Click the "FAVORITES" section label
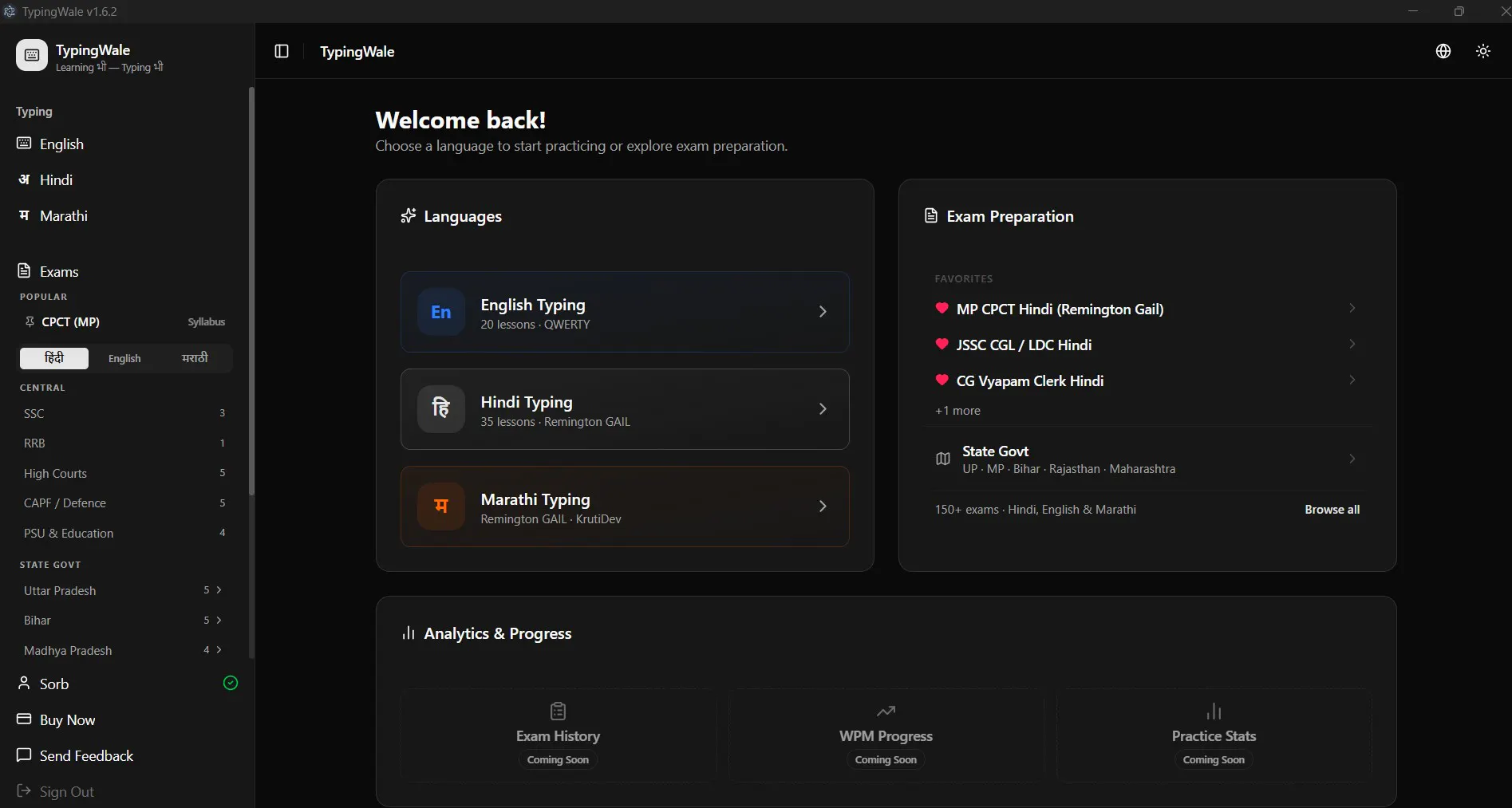The height and width of the screenshot is (808, 1512). (x=964, y=278)
